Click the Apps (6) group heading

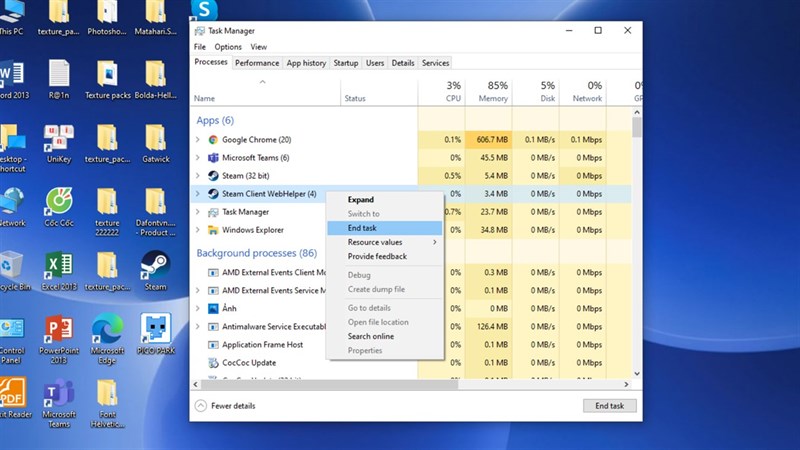coord(215,120)
